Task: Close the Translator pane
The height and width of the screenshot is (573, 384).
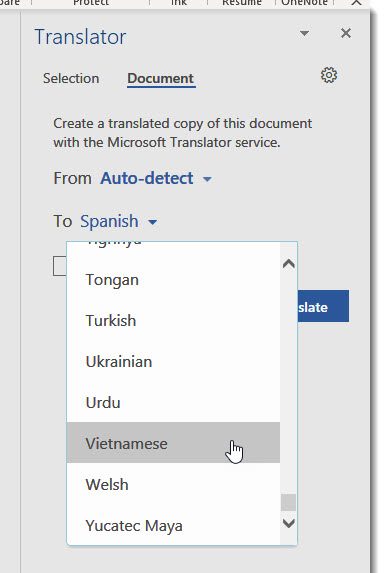Action: coord(346,33)
